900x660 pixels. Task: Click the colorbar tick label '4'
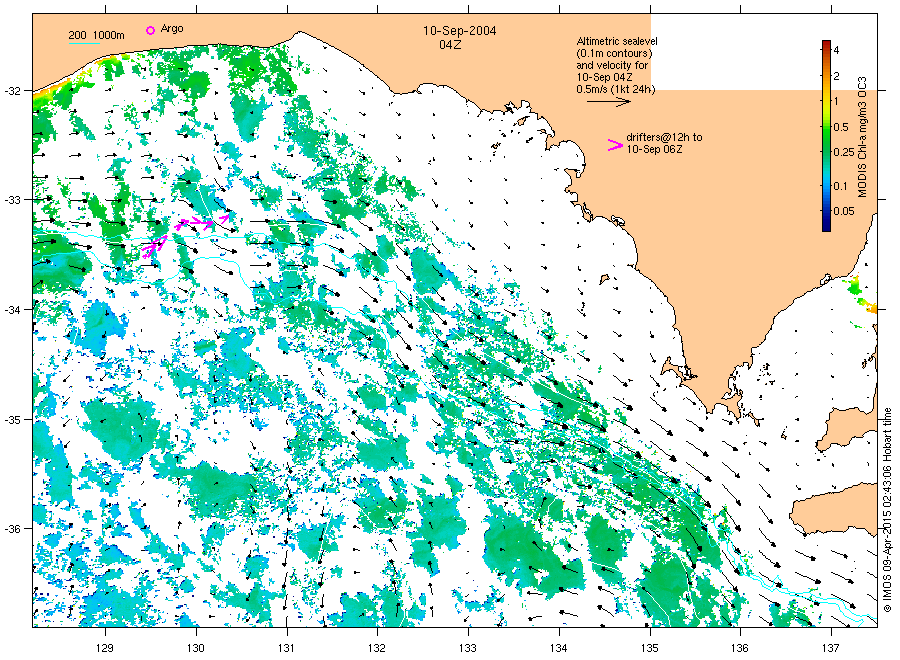[836, 51]
